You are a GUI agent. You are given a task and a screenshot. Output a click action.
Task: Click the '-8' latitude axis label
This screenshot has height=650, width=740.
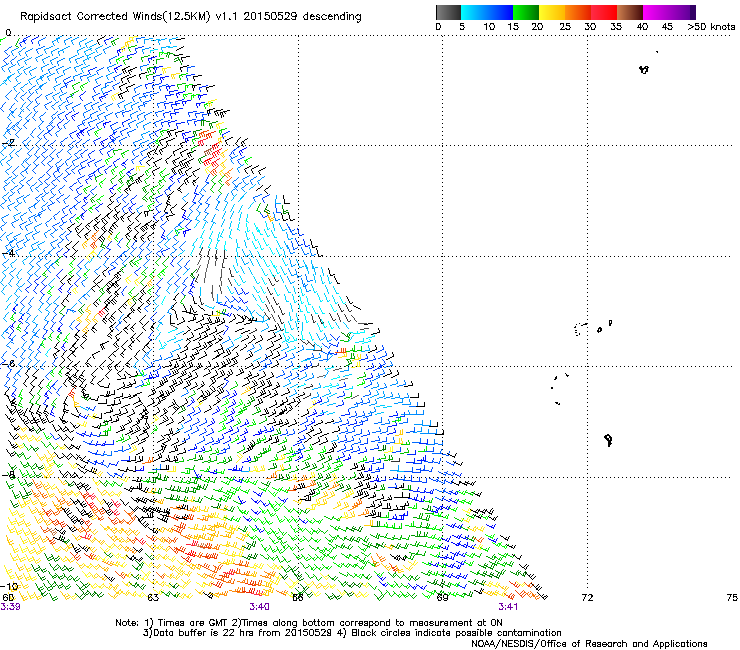[x=8, y=474]
